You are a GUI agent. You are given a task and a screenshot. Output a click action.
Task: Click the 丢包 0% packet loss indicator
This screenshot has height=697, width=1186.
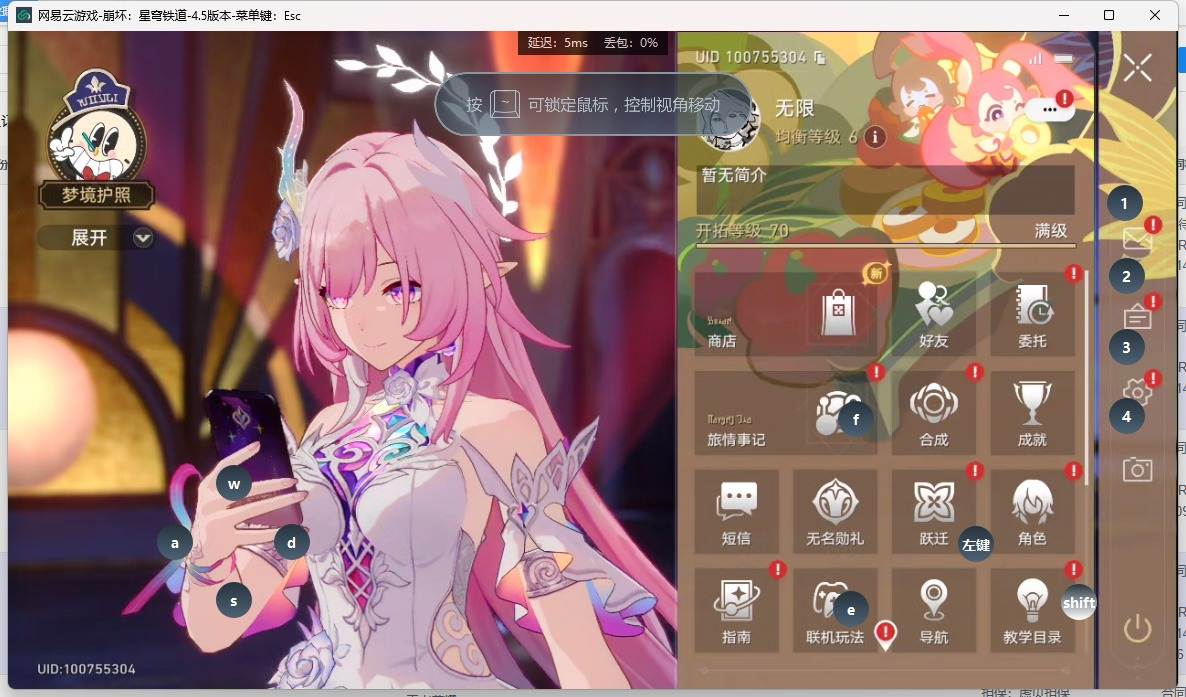pos(631,43)
